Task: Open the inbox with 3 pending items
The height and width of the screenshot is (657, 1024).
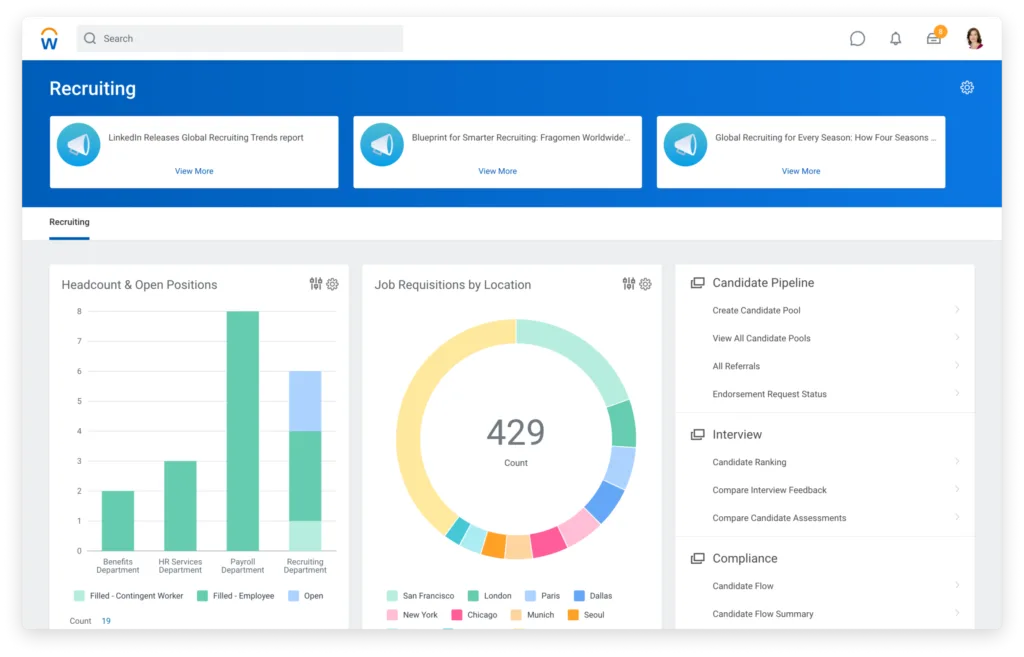Action: coord(933,38)
